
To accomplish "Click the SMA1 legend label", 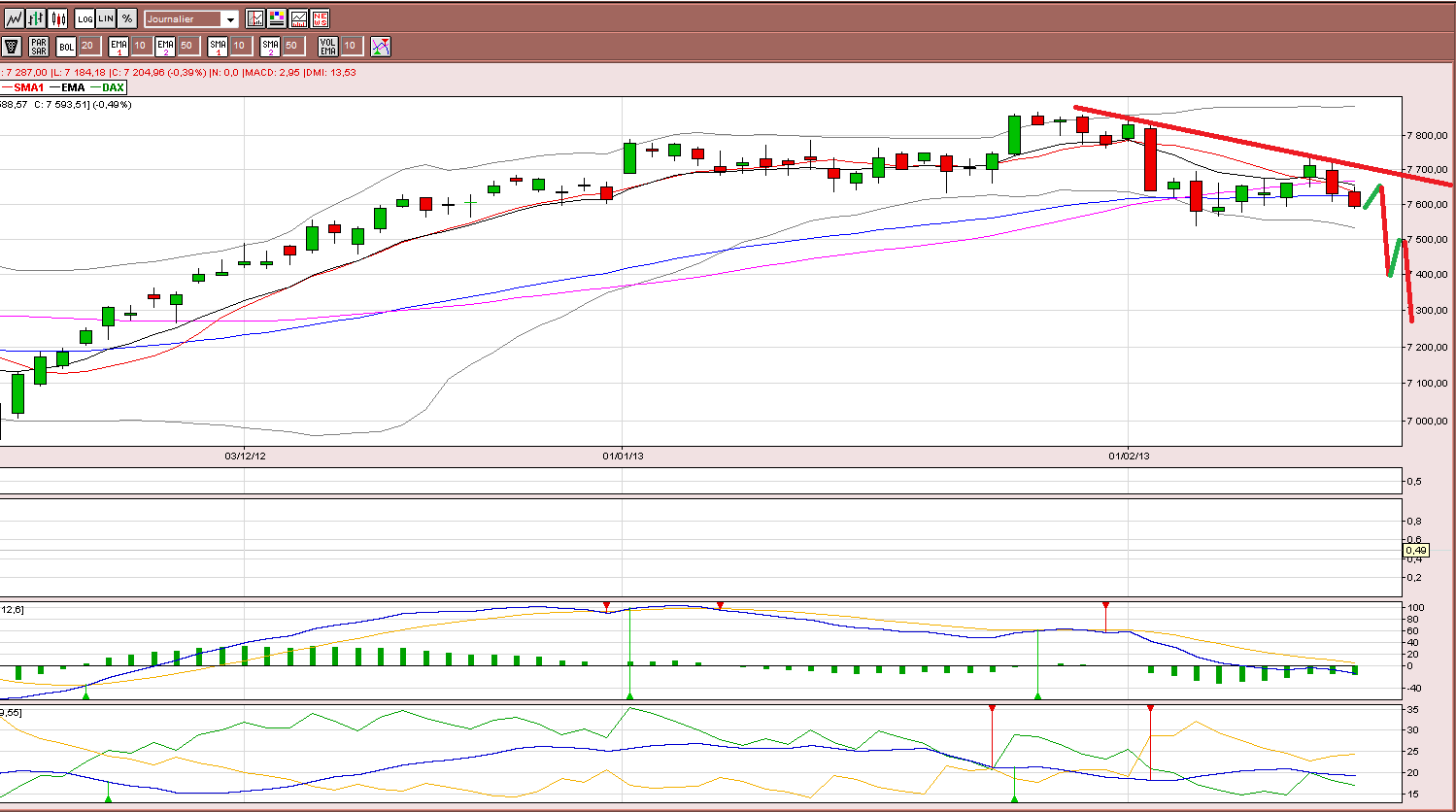I will tap(29, 87).
